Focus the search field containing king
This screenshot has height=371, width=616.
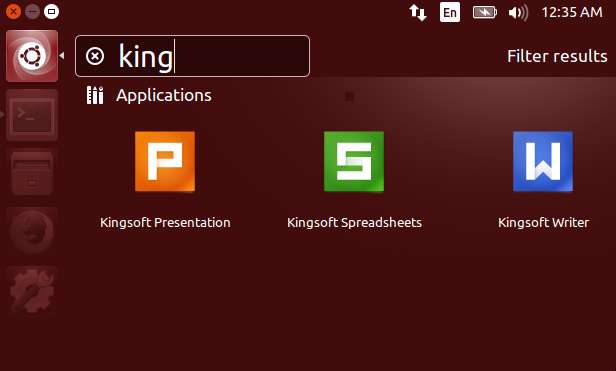(192, 56)
